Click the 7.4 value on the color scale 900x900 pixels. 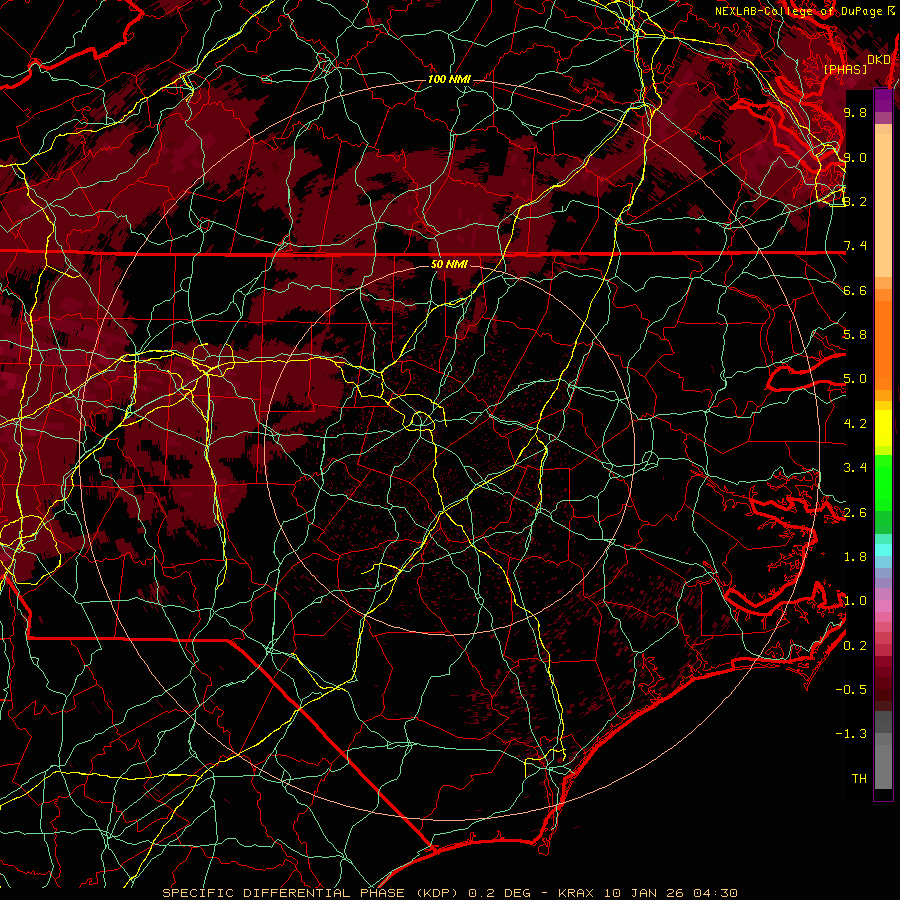coord(855,246)
